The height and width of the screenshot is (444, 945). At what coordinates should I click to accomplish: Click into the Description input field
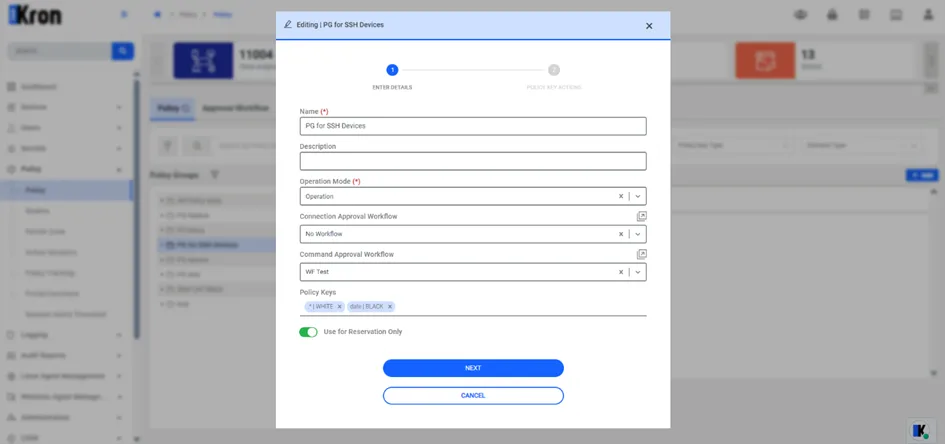pyautogui.click(x=473, y=161)
